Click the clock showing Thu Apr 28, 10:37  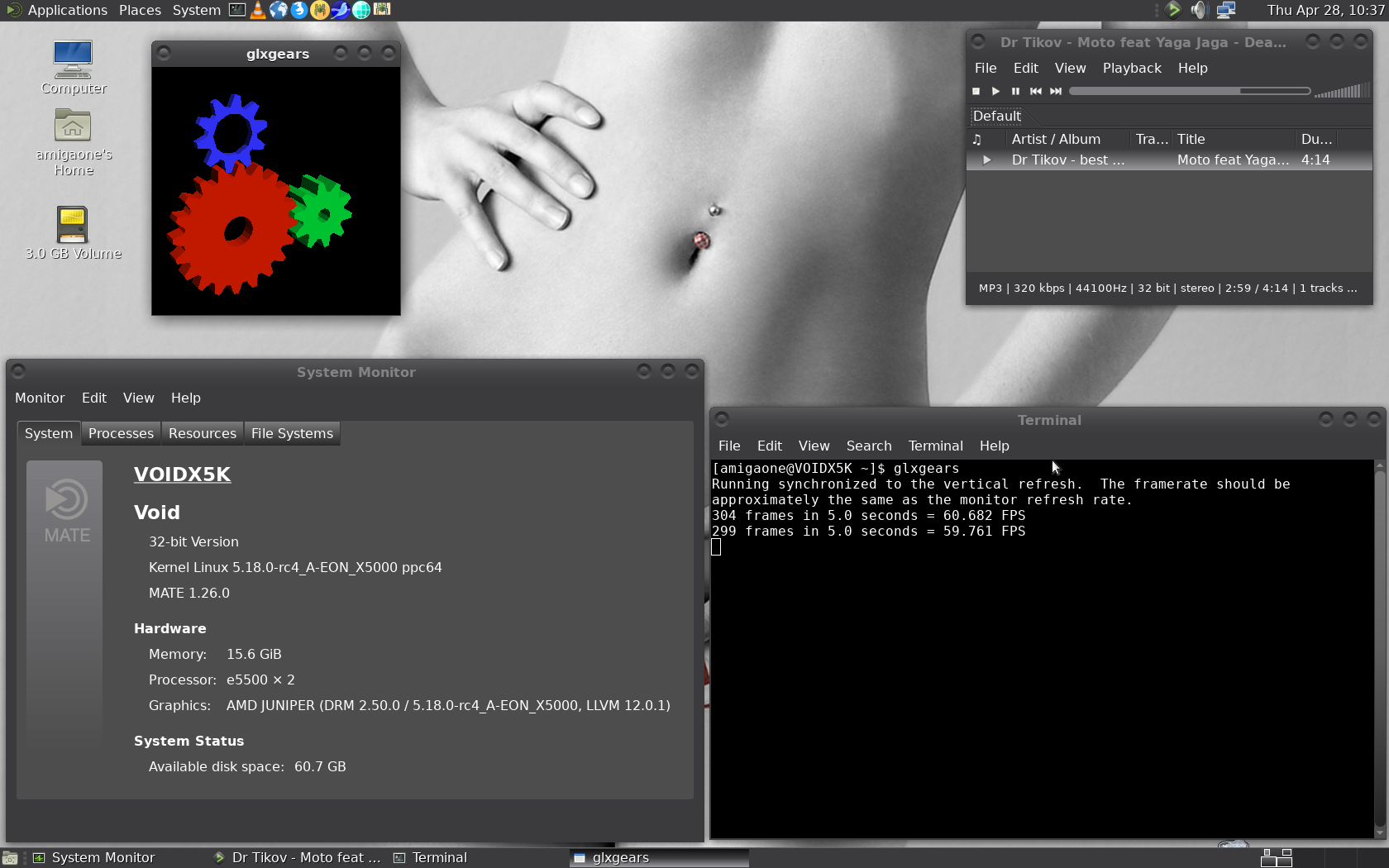pos(1325,10)
